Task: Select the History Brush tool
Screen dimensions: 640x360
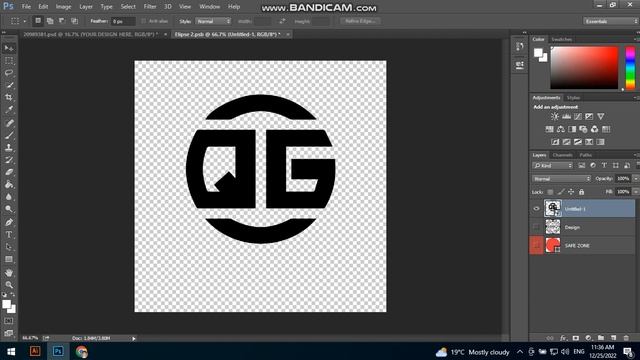Action: click(9, 160)
